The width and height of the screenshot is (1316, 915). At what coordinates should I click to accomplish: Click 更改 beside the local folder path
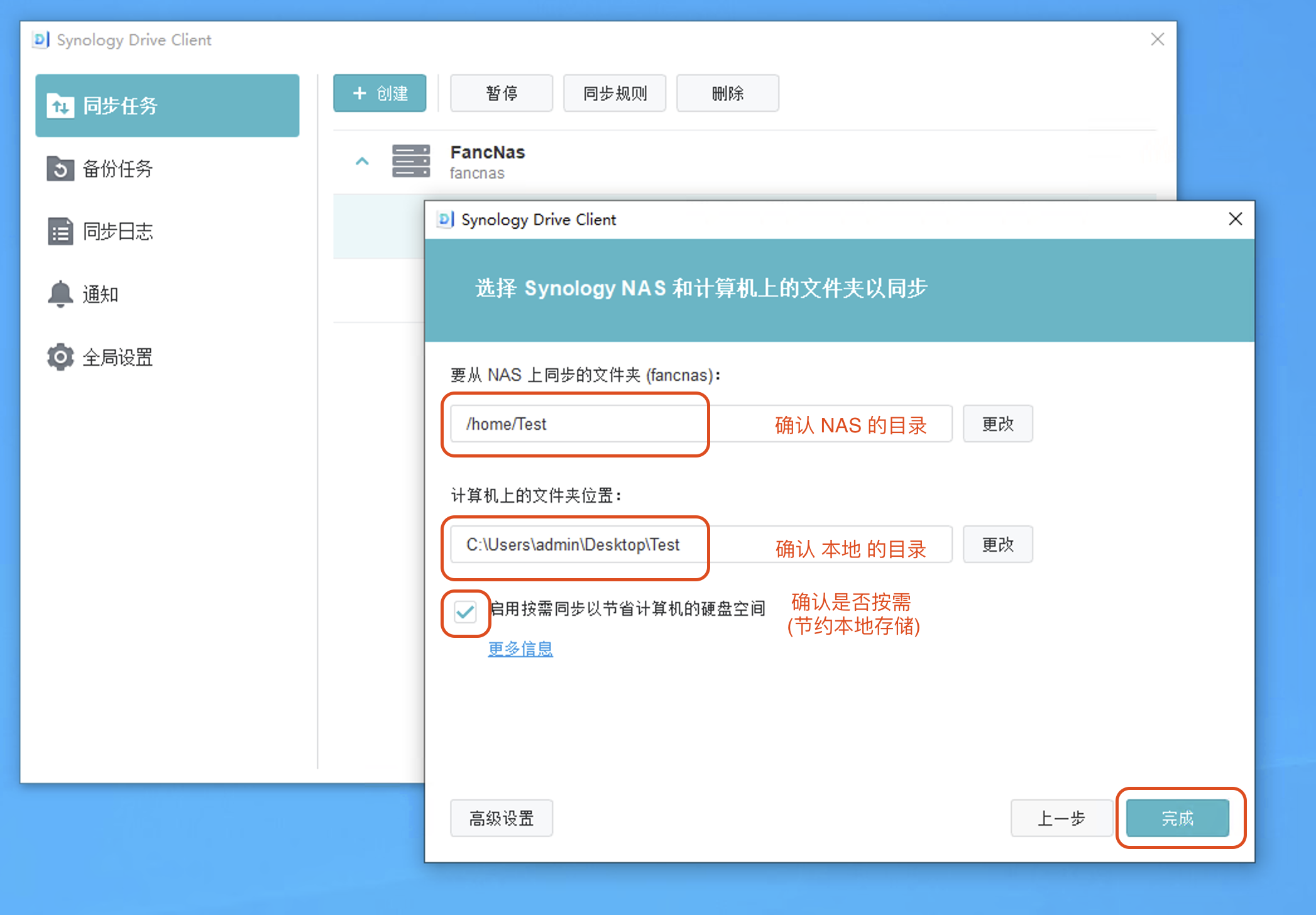point(998,544)
